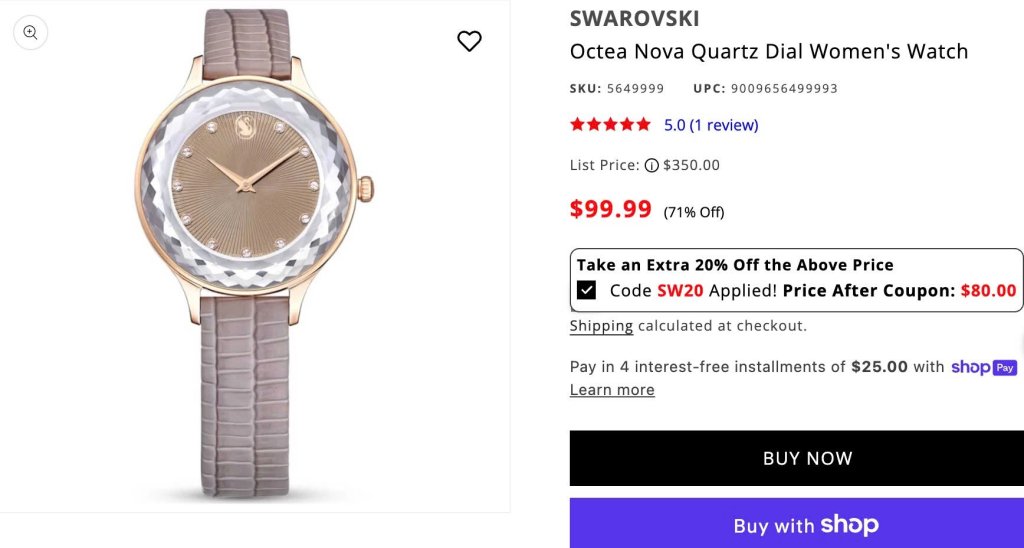
Task: Open Learn more about installments
Action: pos(612,390)
